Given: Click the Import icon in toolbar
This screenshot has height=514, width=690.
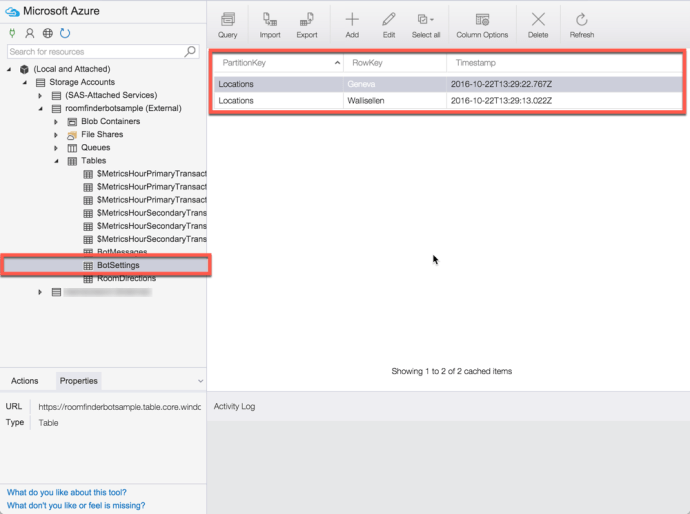Looking at the screenshot, I should point(270,25).
